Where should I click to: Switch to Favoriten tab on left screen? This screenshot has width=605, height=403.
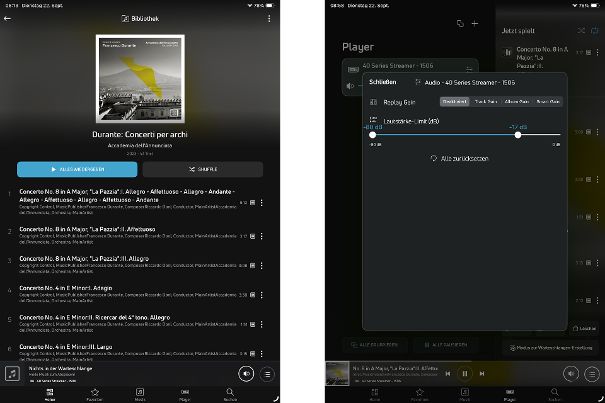pyautogui.click(x=95, y=395)
